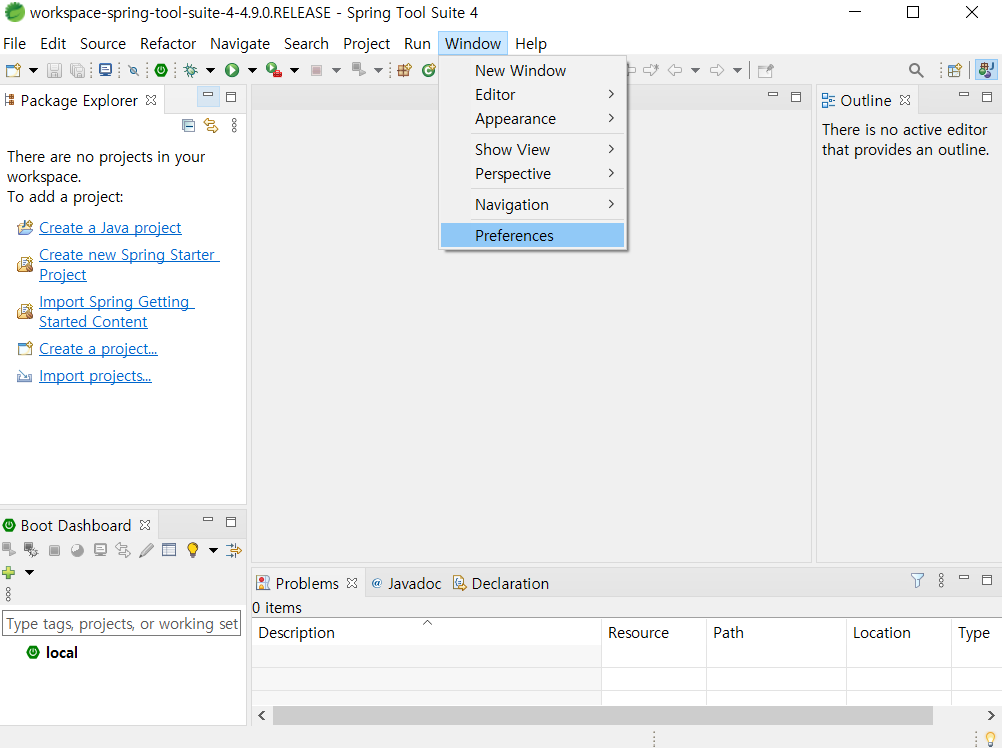This screenshot has height=748, width=1002.
Task: Click the search magnifier icon in toolbar
Action: point(916,70)
